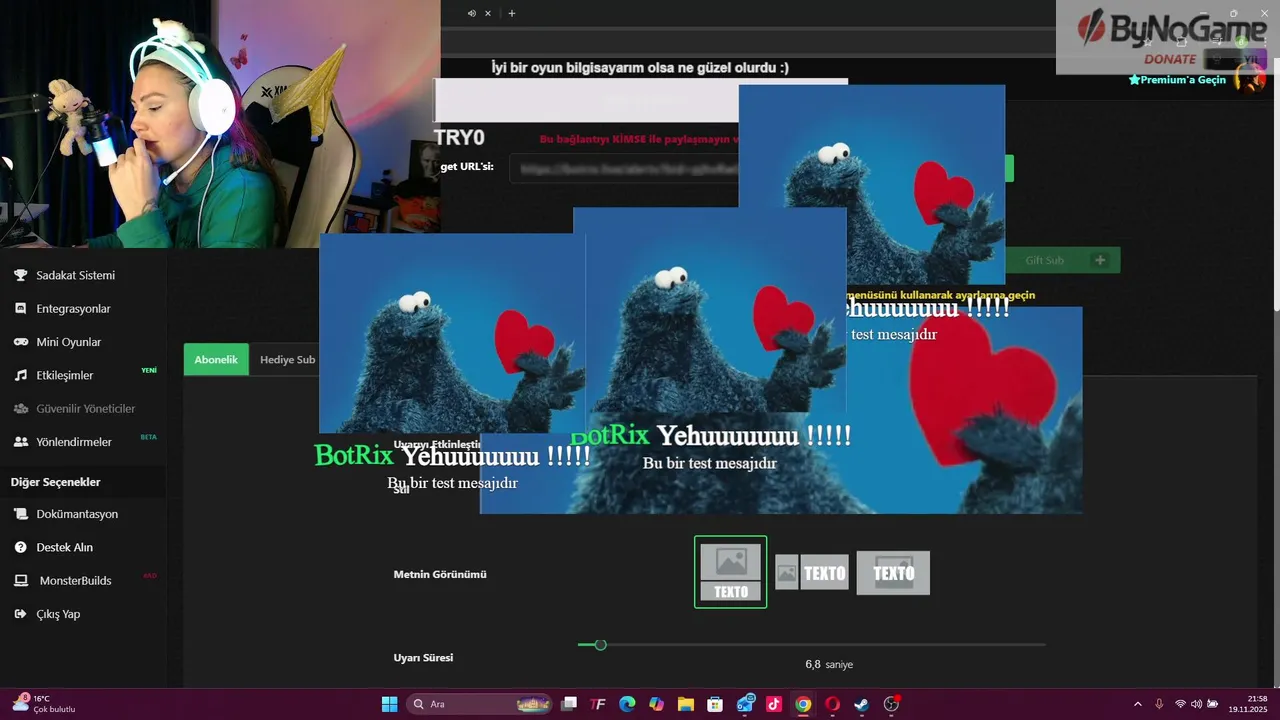Mute the browser tab via speaker icon

coord(472,13)
